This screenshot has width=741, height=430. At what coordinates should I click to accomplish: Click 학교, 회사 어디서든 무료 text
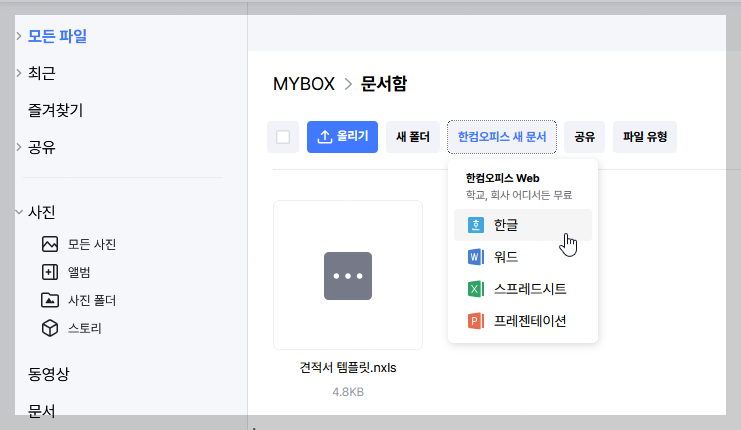pyautogui.click(x=519, y=195)
